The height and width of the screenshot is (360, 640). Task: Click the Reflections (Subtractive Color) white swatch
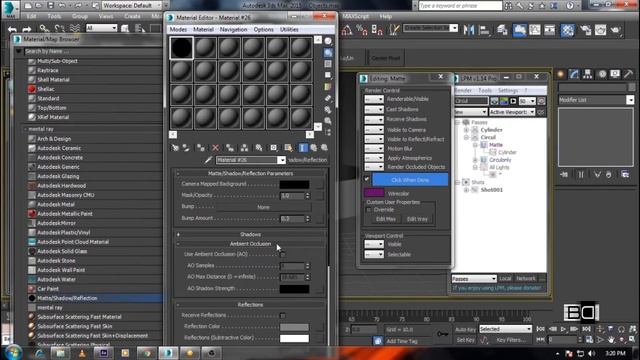(294, 338)
